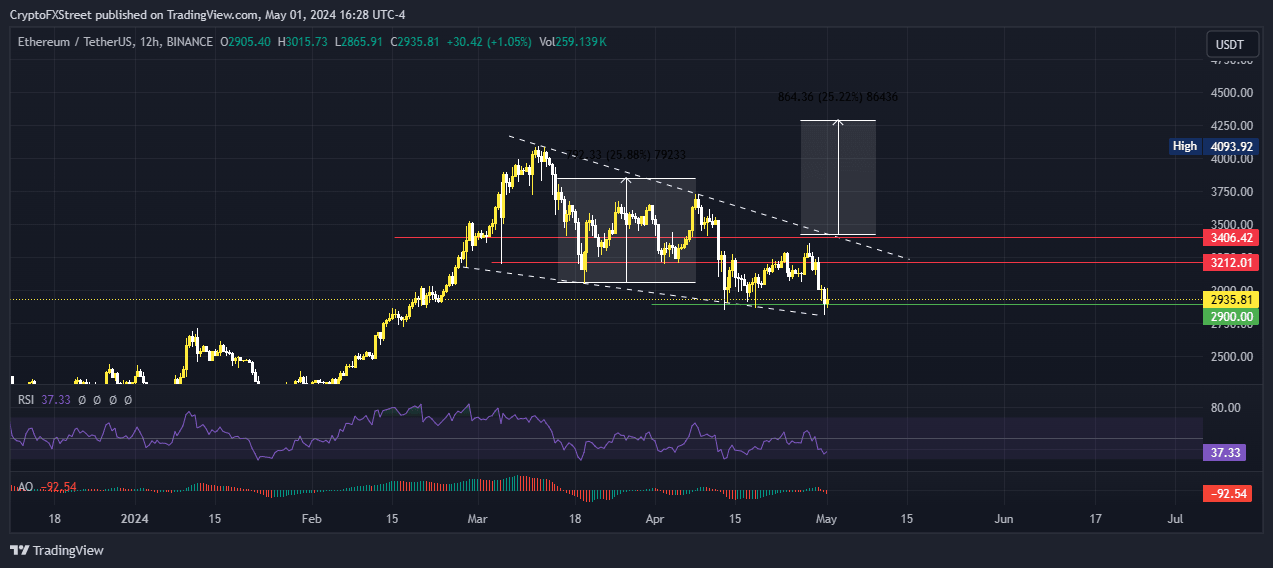Image resolution: width=1273 pixels, height=568 pixels.
Task: Click the Vol 259.139K volume readout
Action: pyautogui.click(x=573, y=42)
